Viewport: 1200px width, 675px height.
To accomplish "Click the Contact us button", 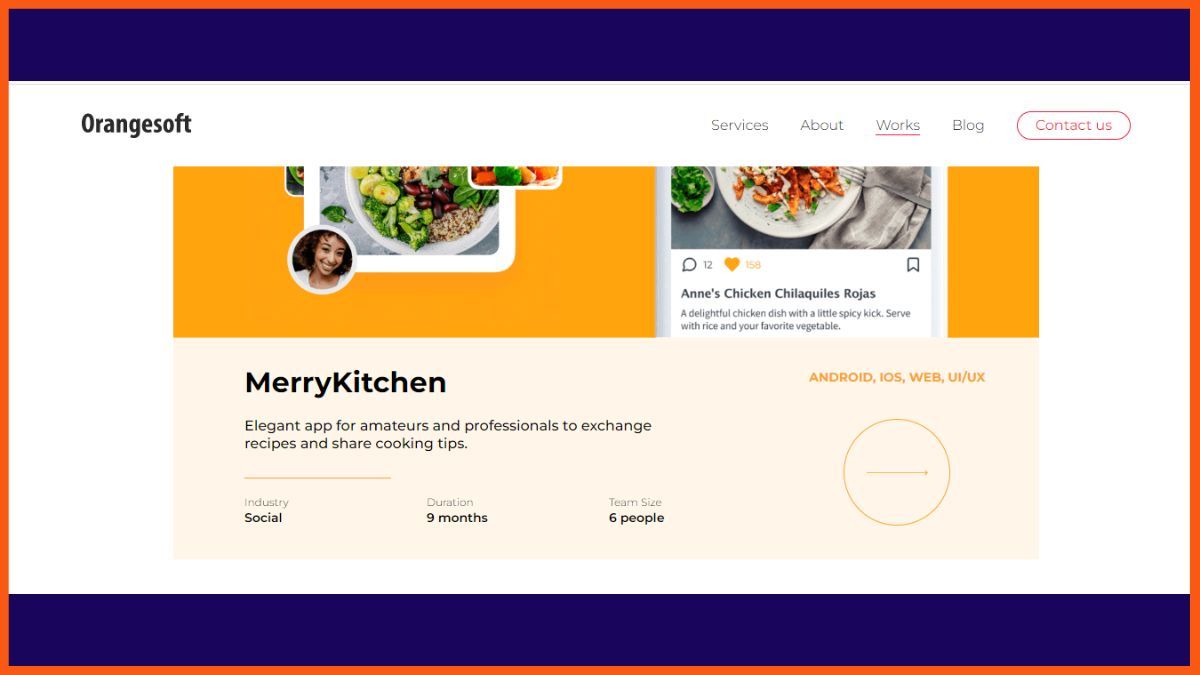I will pyautogui.click(x=1073, y=125).
